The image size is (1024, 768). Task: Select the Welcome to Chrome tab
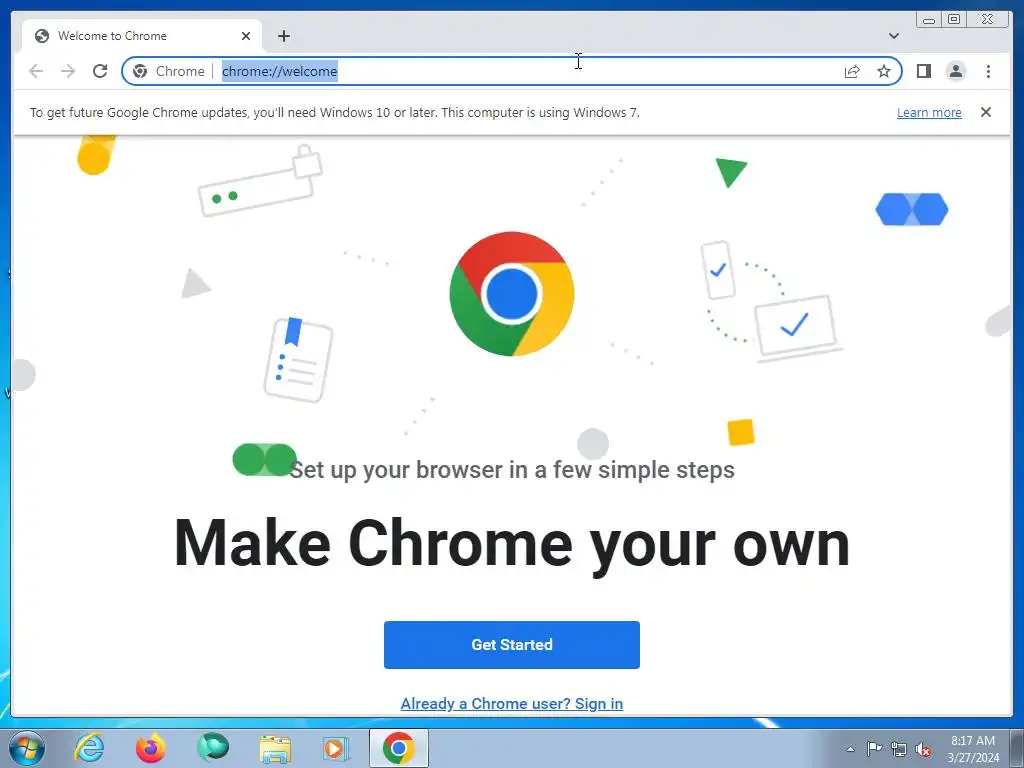point(142,36)
